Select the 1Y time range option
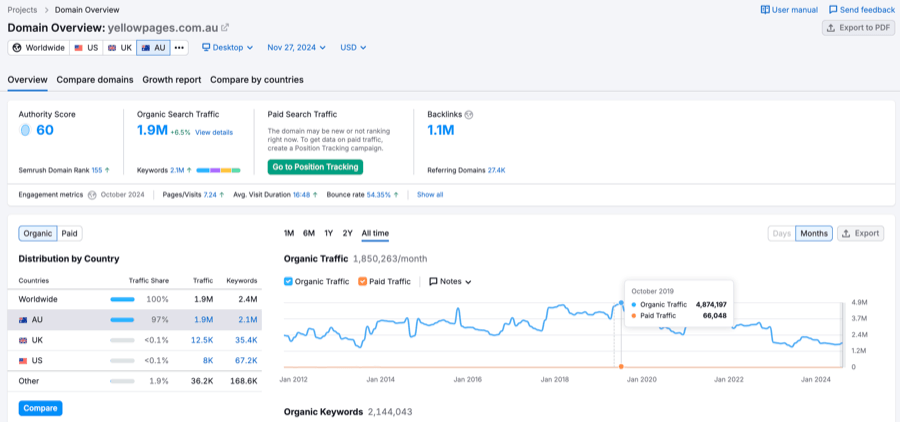Viewport: 900px width, 422px height. [x=329, y=233]
